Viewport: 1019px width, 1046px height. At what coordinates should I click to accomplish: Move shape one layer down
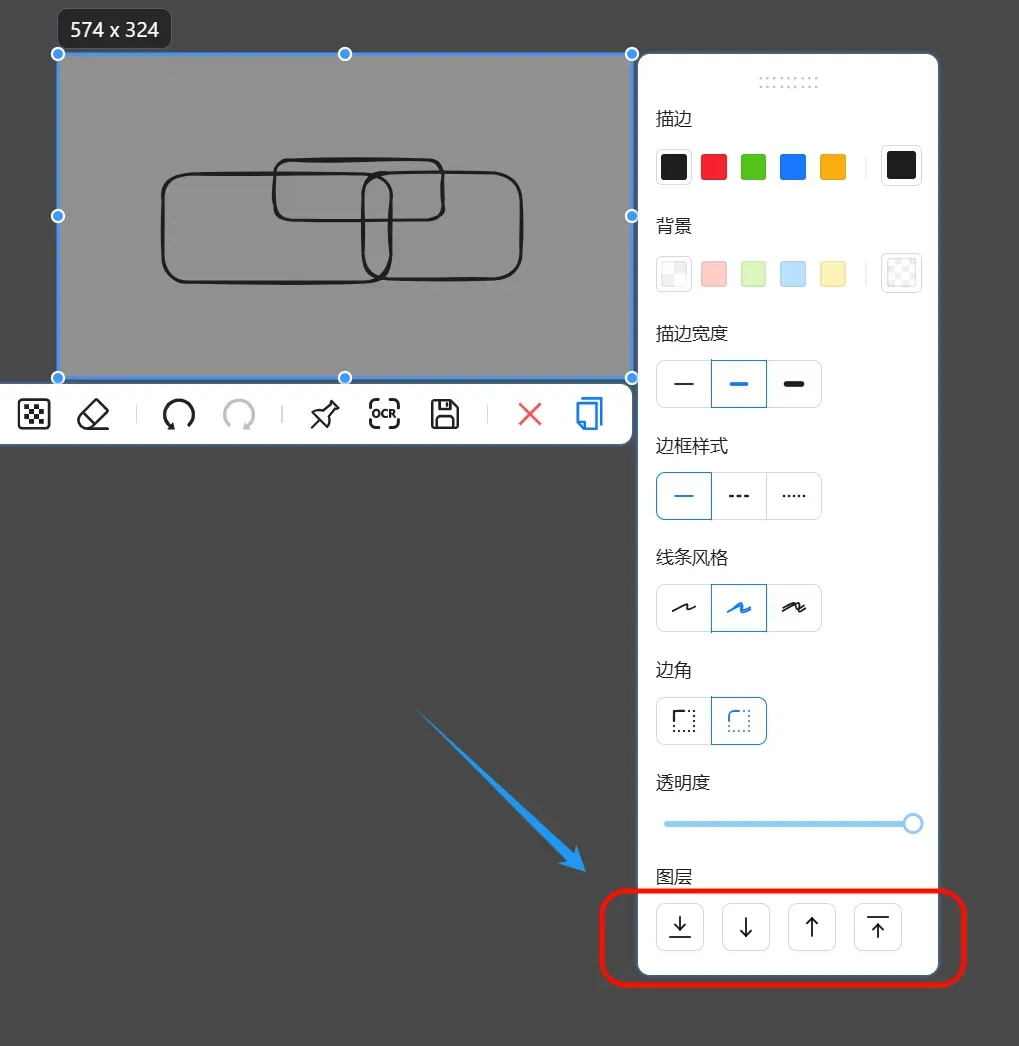click(746, 927)
